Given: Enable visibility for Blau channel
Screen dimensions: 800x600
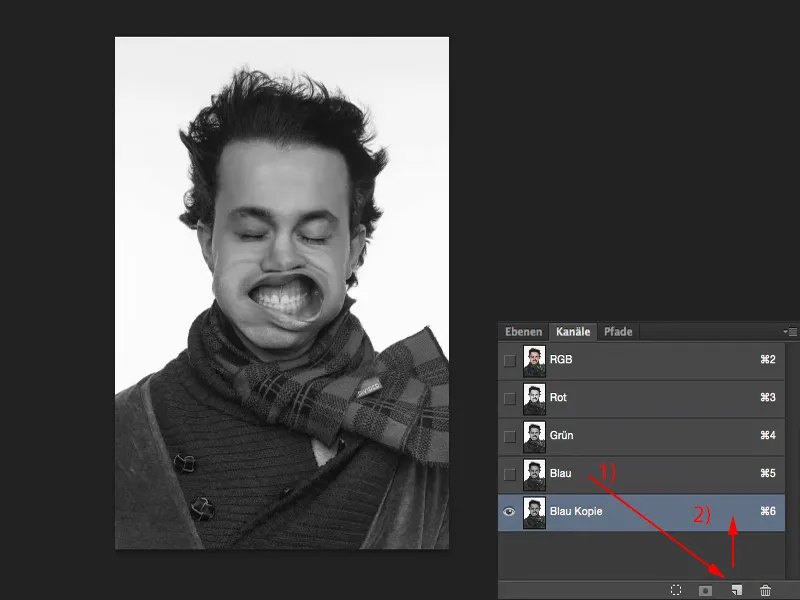Looking at the screenshot, I should [x=510, y=474].
